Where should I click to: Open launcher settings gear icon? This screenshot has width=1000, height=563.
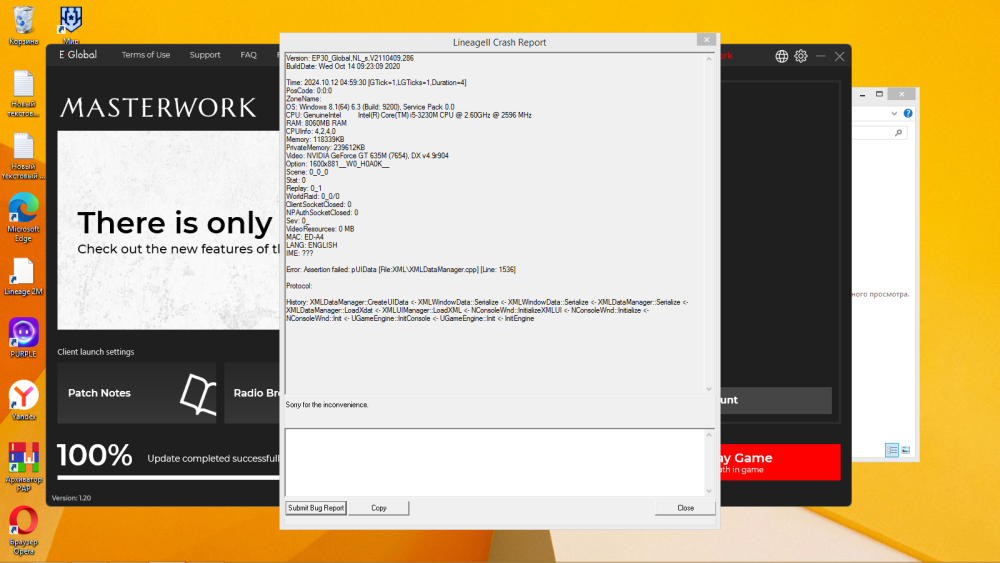pos(801,56)
